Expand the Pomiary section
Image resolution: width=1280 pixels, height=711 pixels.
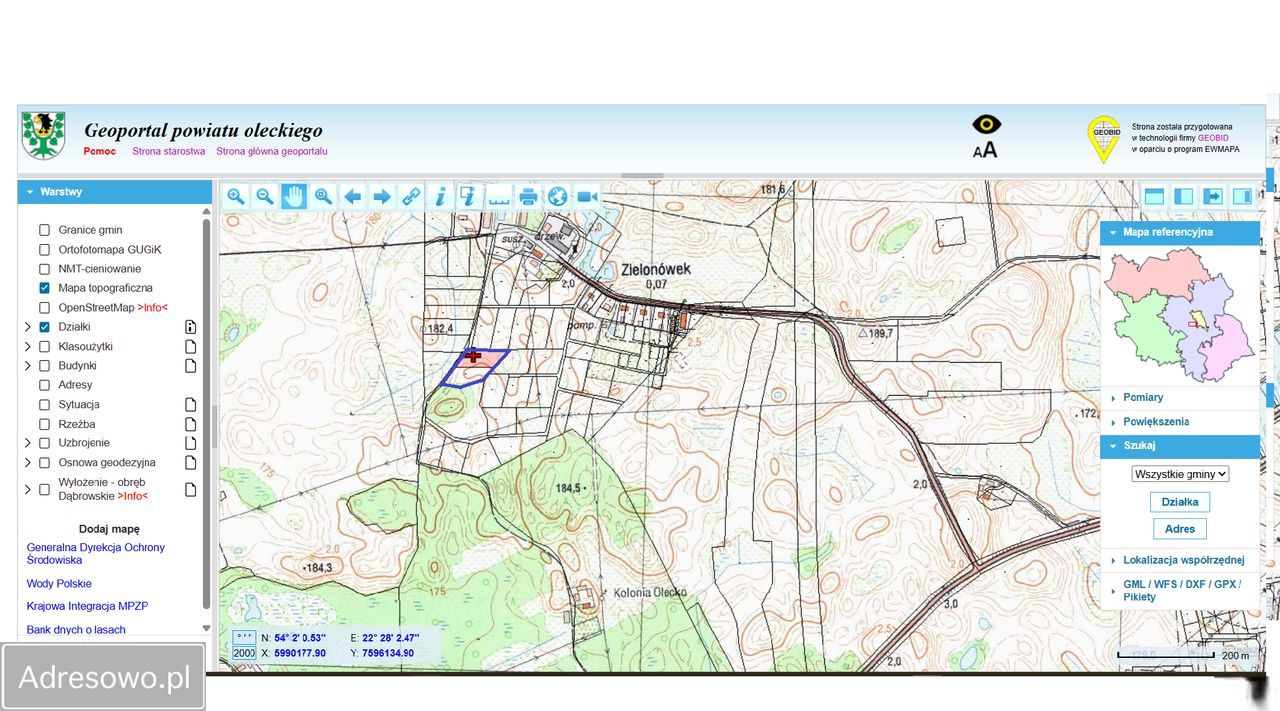1180,398
